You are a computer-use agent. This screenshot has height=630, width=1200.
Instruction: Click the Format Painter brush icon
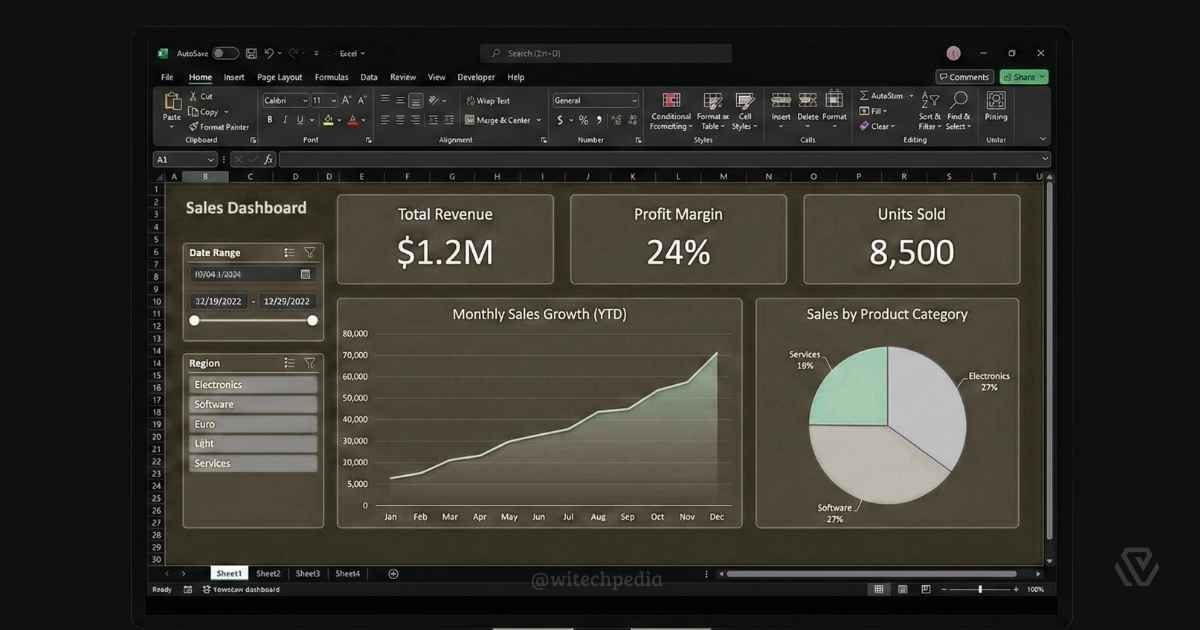tap(193, 127)
